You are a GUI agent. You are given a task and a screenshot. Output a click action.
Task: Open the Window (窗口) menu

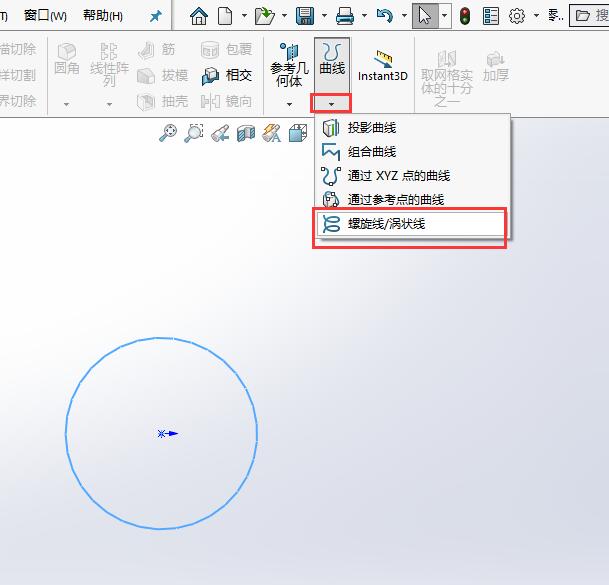tap(45, 16)
